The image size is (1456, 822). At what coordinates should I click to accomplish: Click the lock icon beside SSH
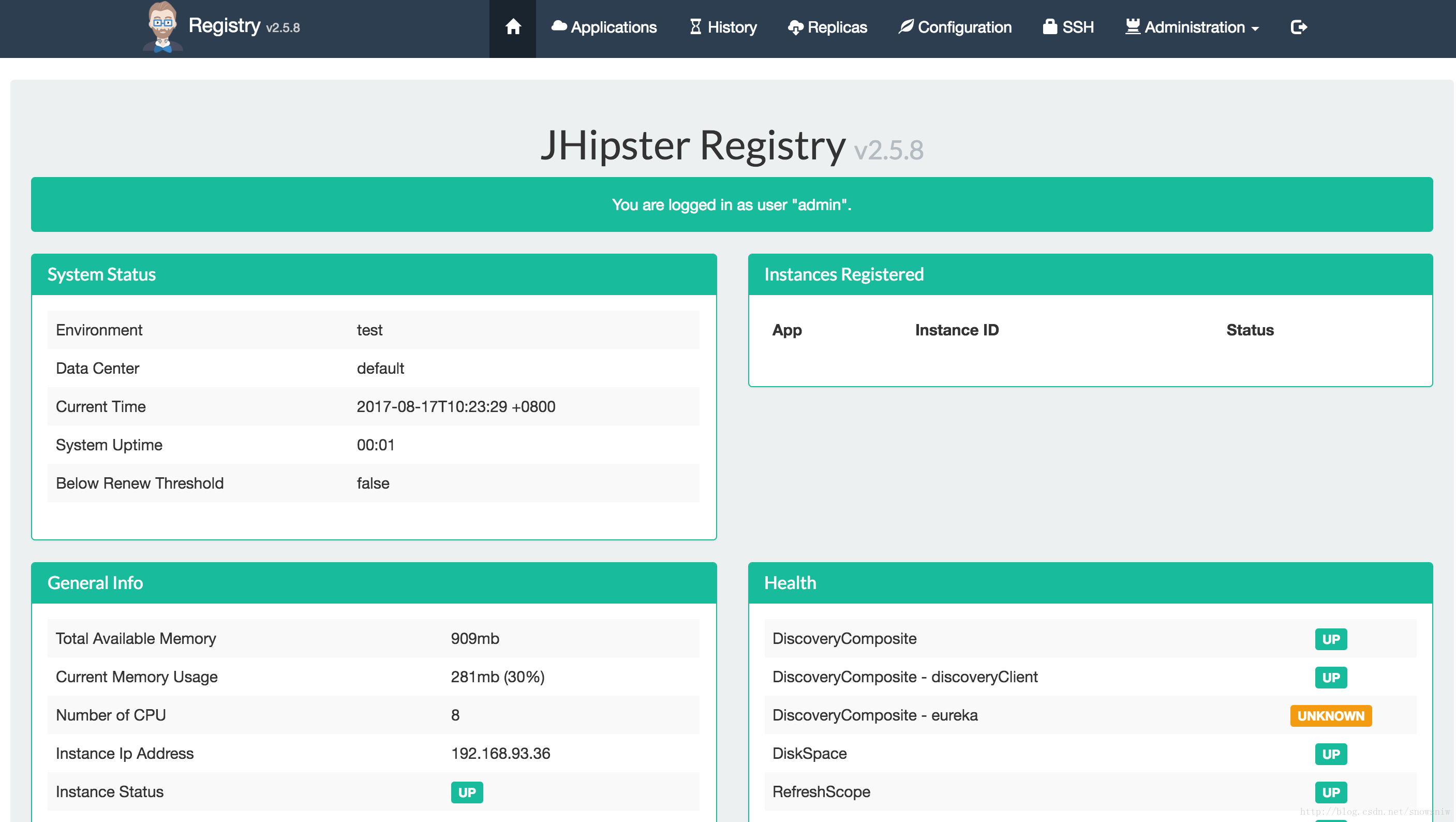point(1050,26)
